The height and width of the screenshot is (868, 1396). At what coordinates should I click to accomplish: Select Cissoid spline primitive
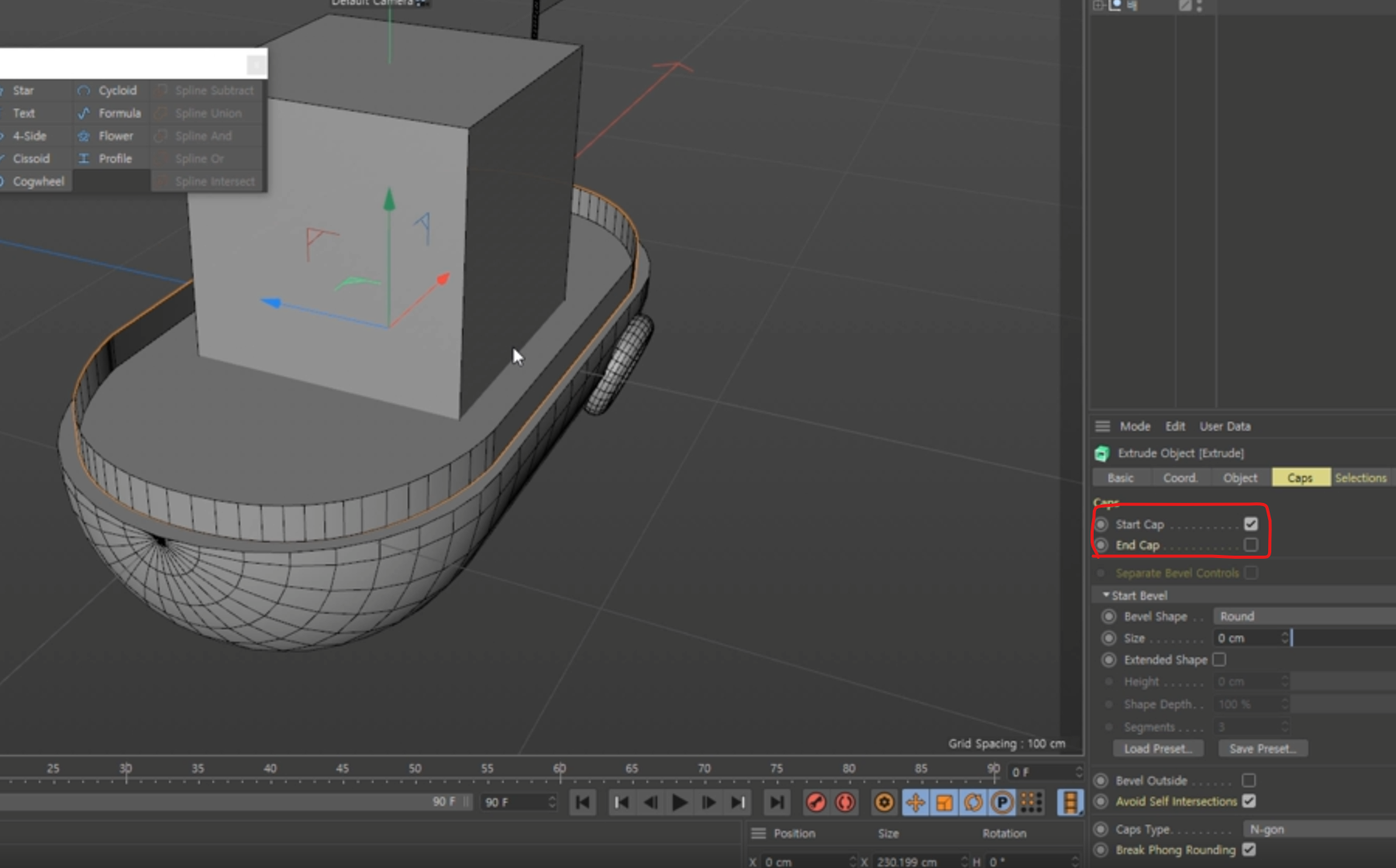click(31, 158)
